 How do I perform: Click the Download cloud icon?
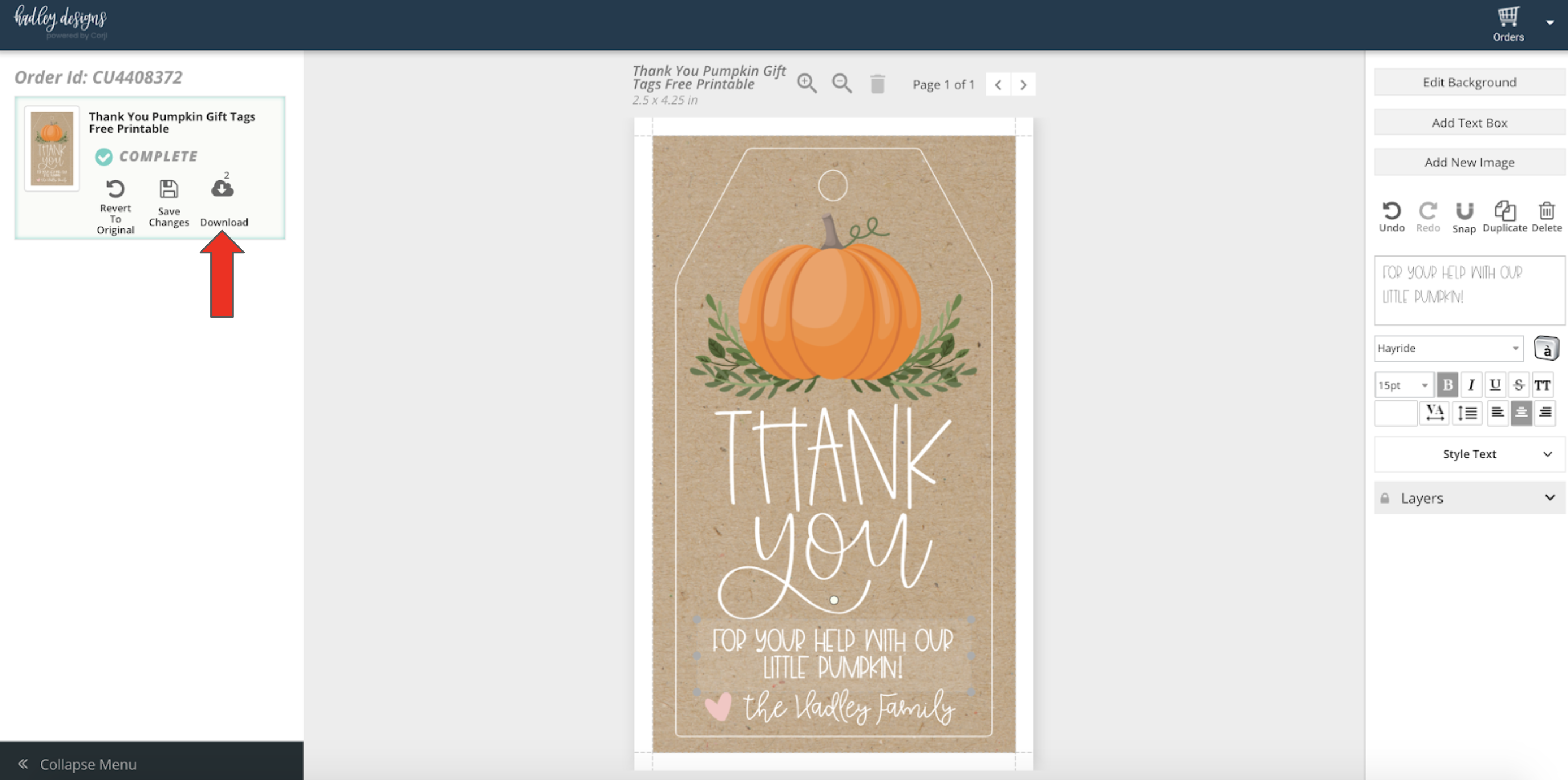point(222,188)
